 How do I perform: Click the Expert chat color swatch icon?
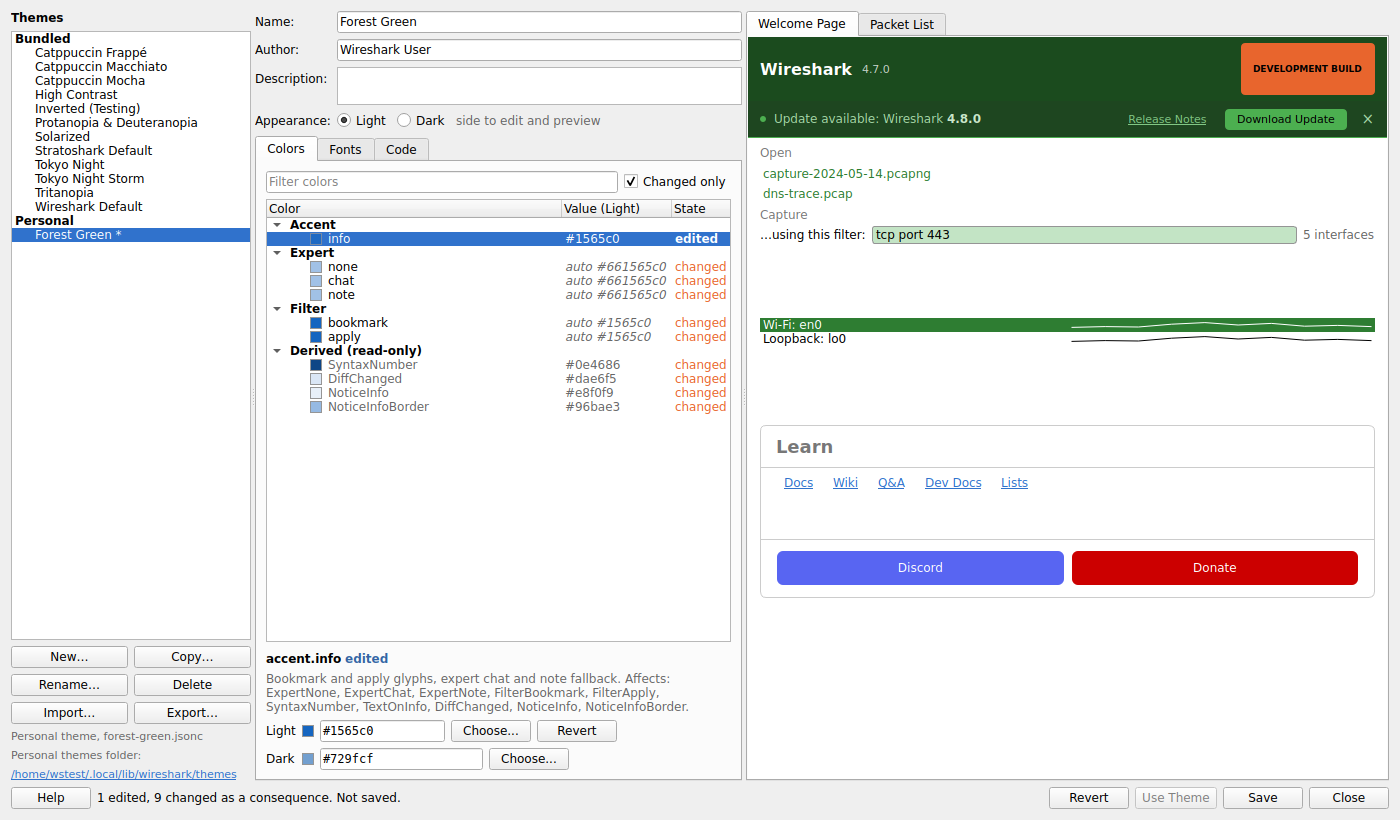tap(316, 281)
